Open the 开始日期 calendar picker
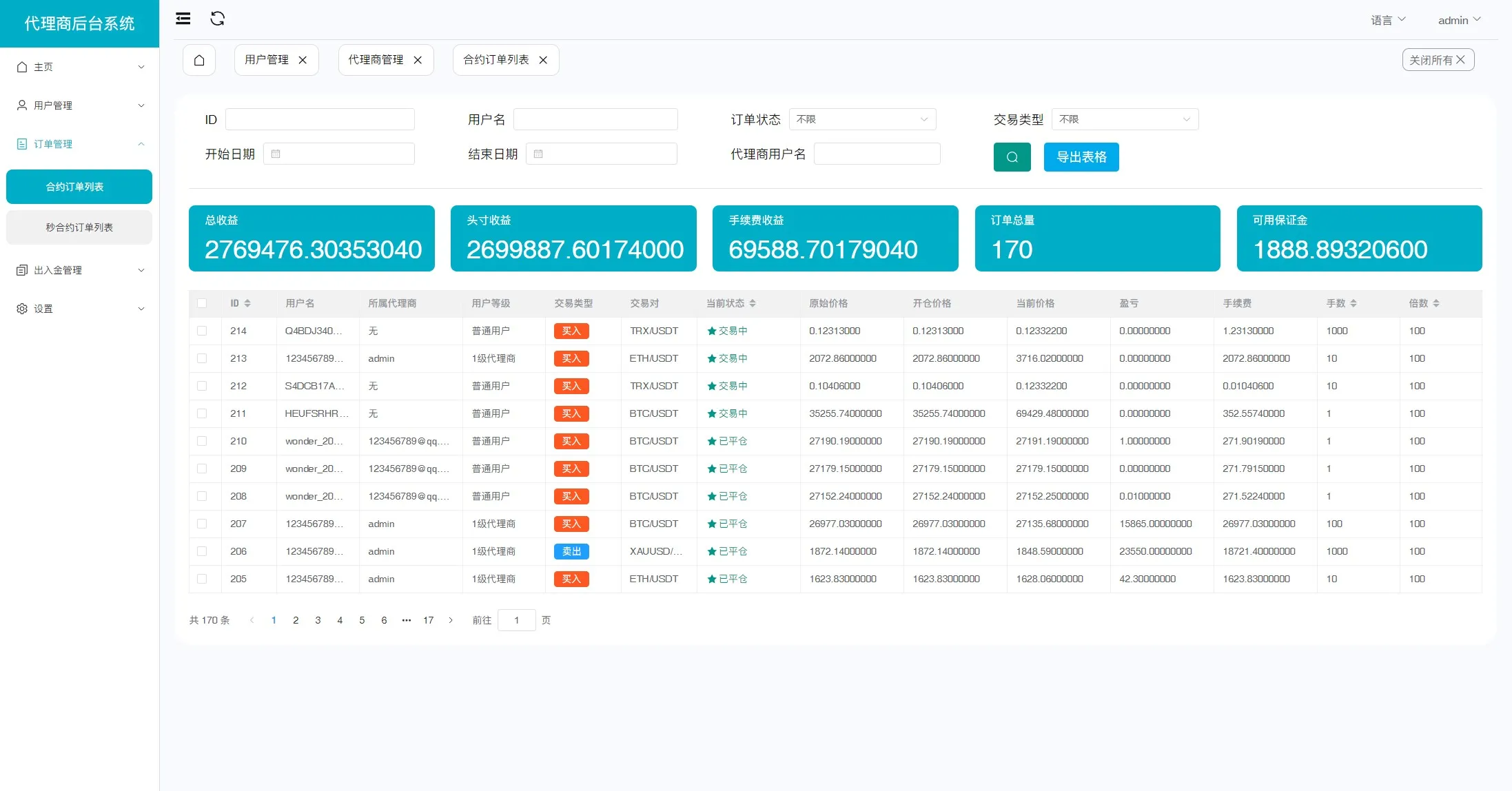 [338, 154]
